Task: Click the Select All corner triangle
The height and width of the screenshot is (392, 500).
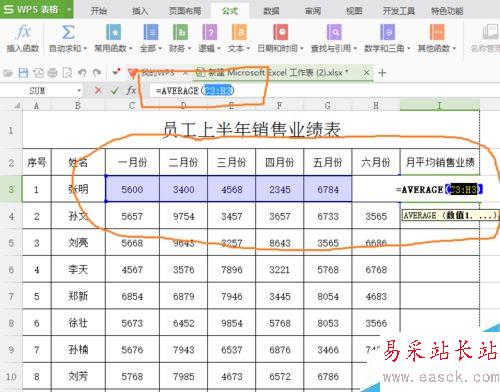Action: (x=16, y=106)
